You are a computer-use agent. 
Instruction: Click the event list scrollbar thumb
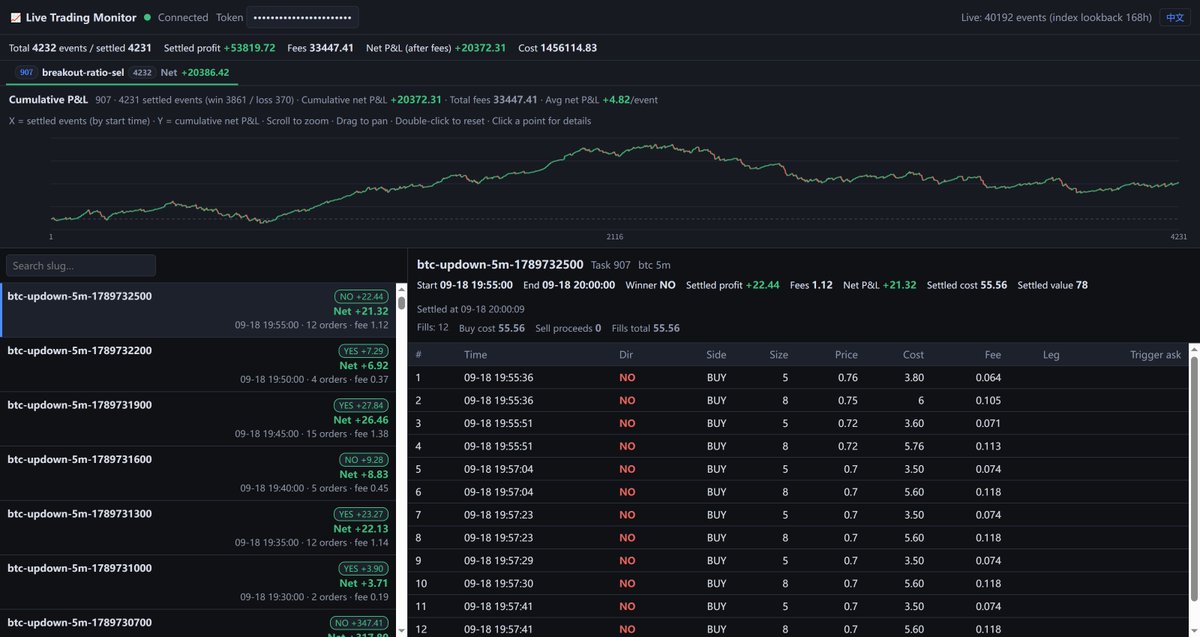401,302
